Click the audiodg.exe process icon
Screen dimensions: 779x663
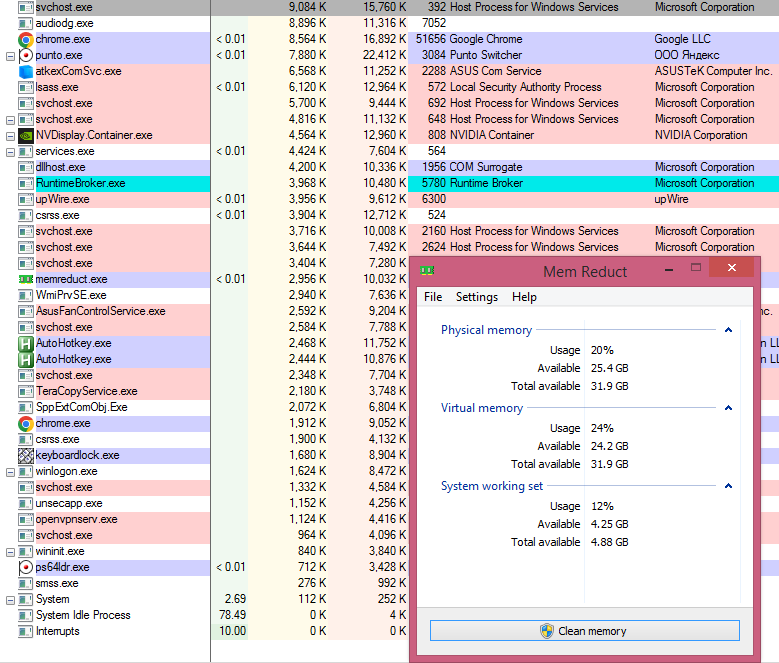[26, 24]
